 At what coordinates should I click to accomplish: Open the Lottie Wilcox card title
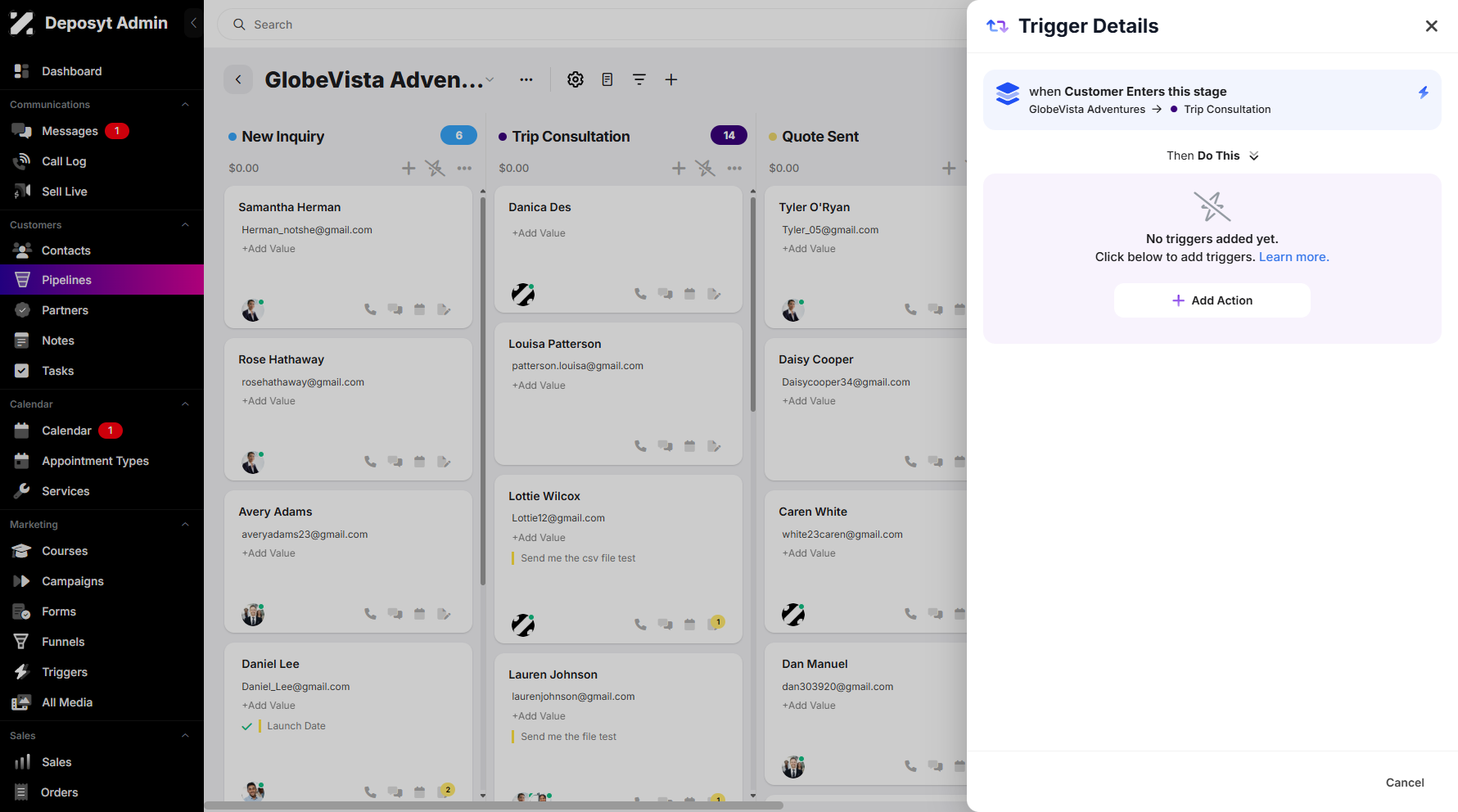[x=544, y=496]
